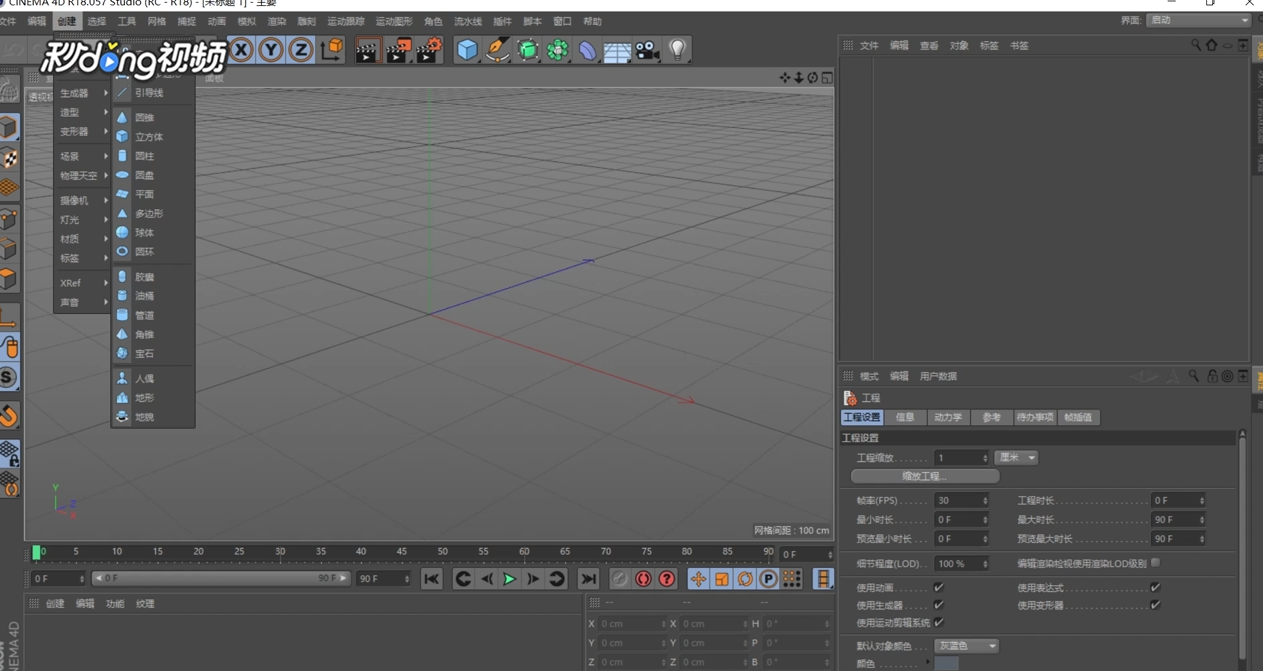Choose 立方体 from the object submenu
The image size is (1263, 671).
(x=153, y=137)
